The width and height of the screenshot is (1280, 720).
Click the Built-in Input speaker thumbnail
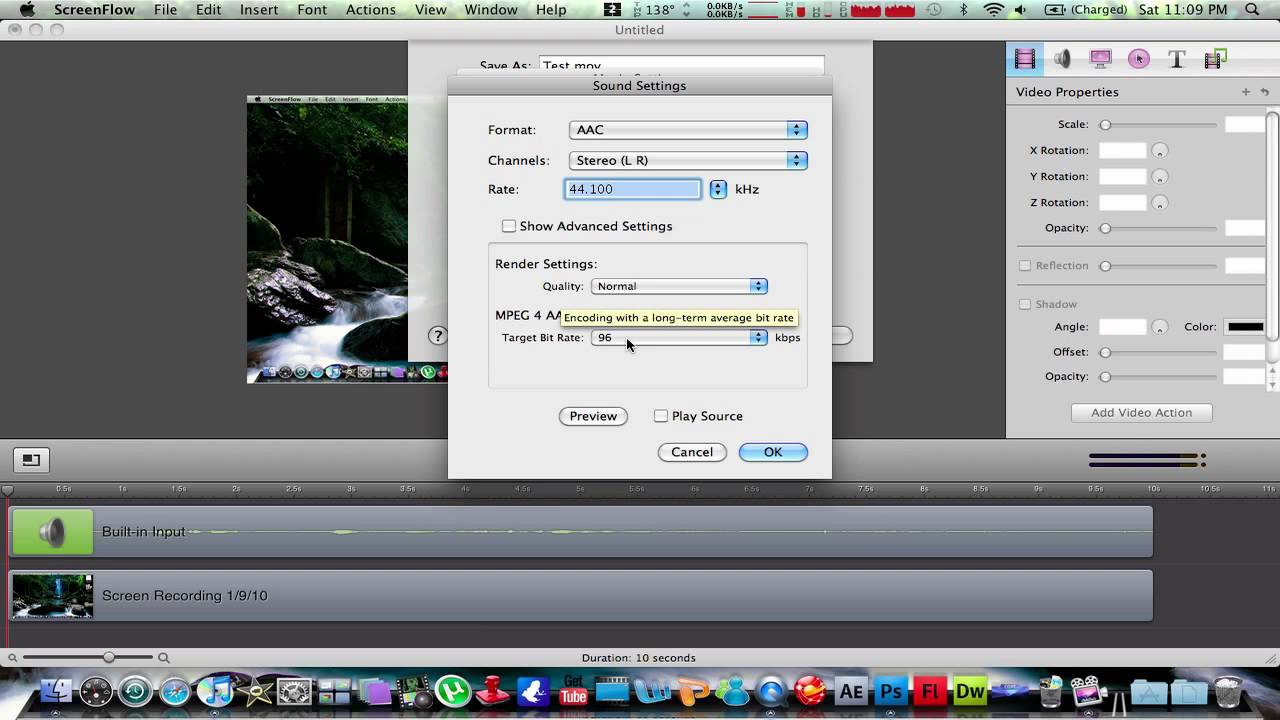point(52,532)
